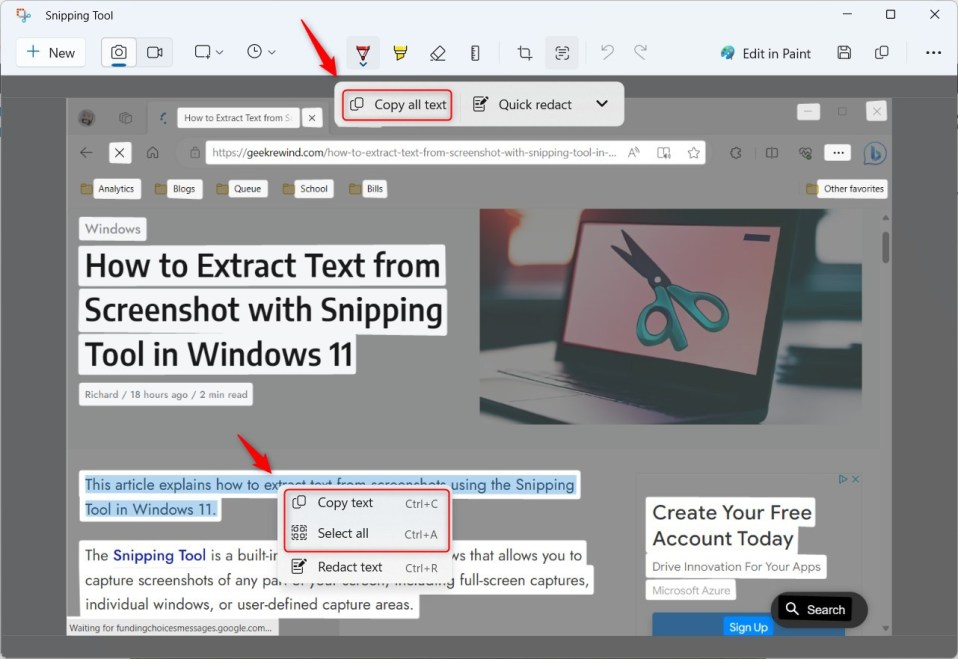Choose Select all from context menu
The height and width of the screenshot is (659, 958).
(365, 533)
